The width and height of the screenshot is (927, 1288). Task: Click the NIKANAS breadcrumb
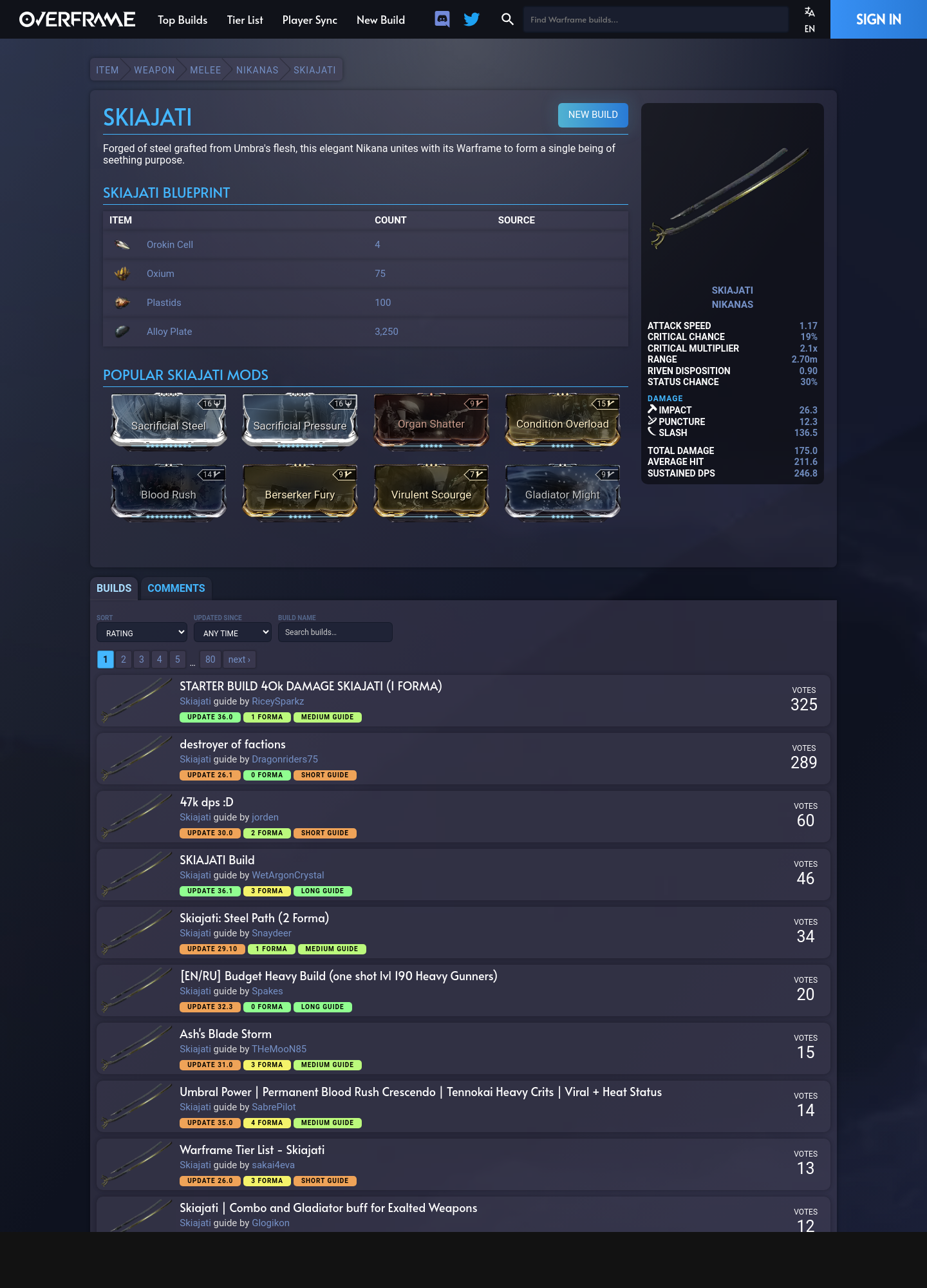click(x=257, y=70)
